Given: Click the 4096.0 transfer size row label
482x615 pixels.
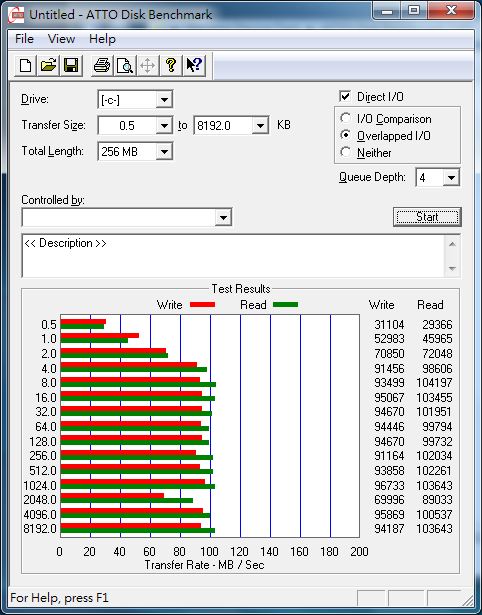Looking at the screenshot, I should [x=40, y=514].
